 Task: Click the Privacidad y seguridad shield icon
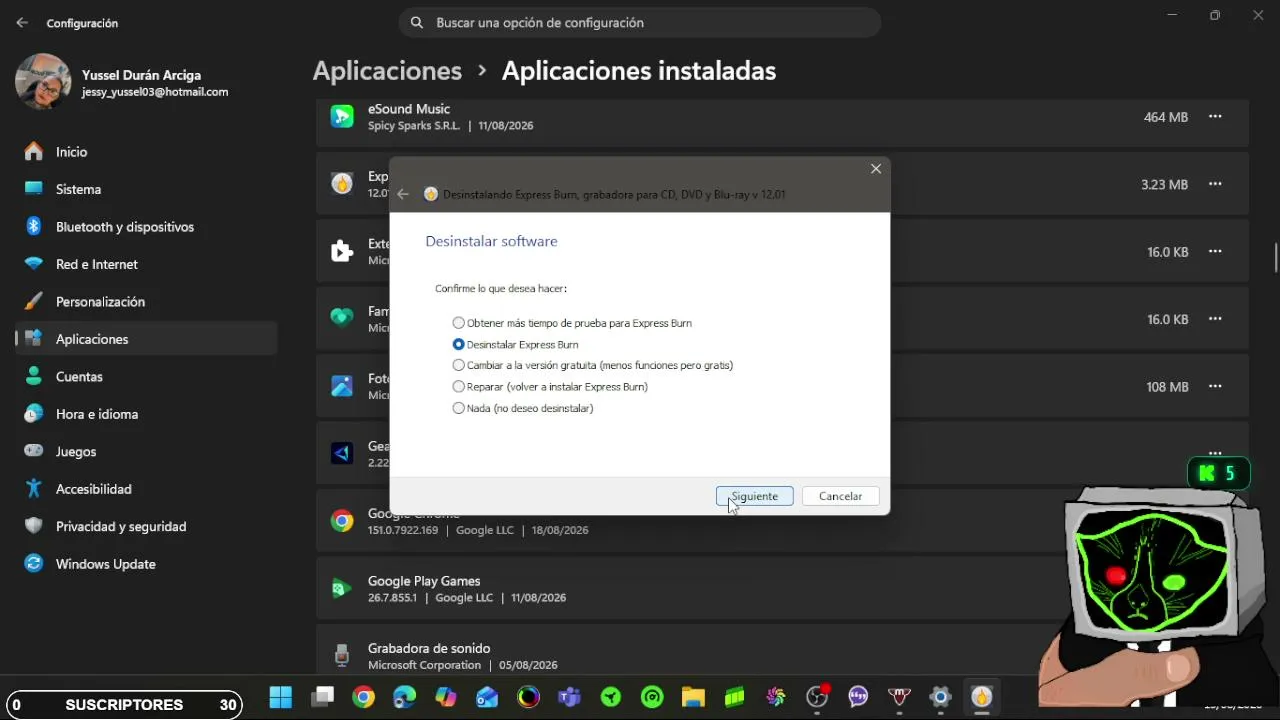(x=34, y=526)
